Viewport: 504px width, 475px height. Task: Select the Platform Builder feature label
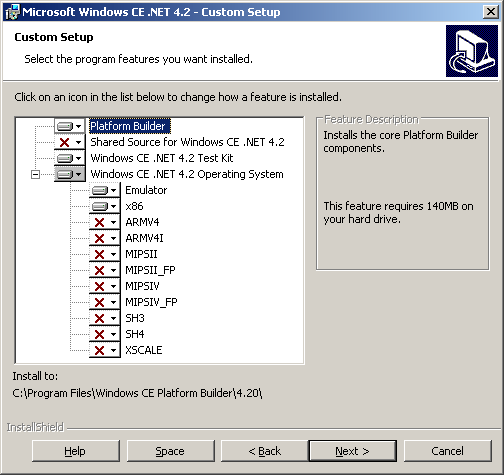coord(128,126)
